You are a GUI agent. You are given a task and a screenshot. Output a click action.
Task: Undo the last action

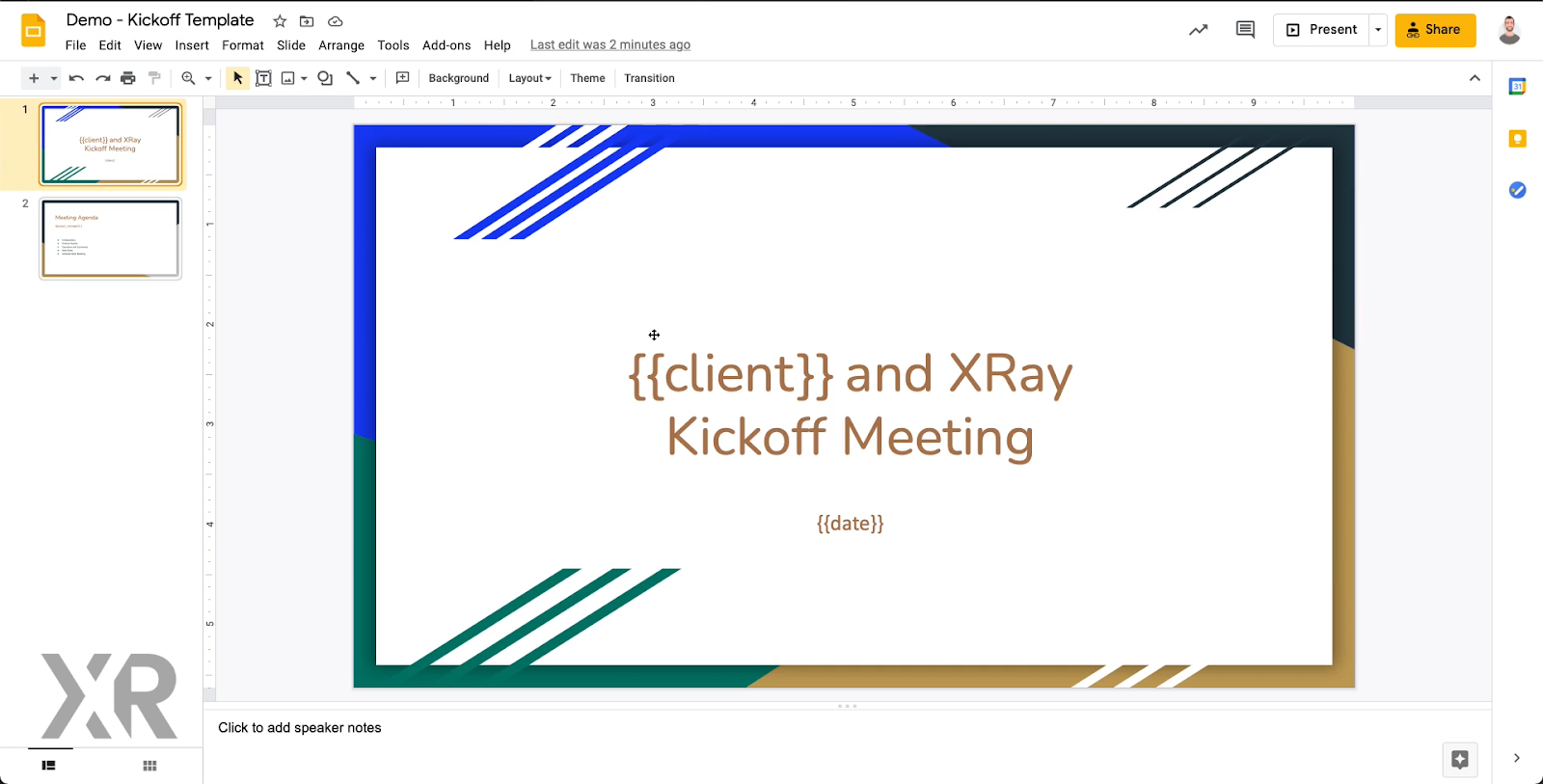coord(76,78)
